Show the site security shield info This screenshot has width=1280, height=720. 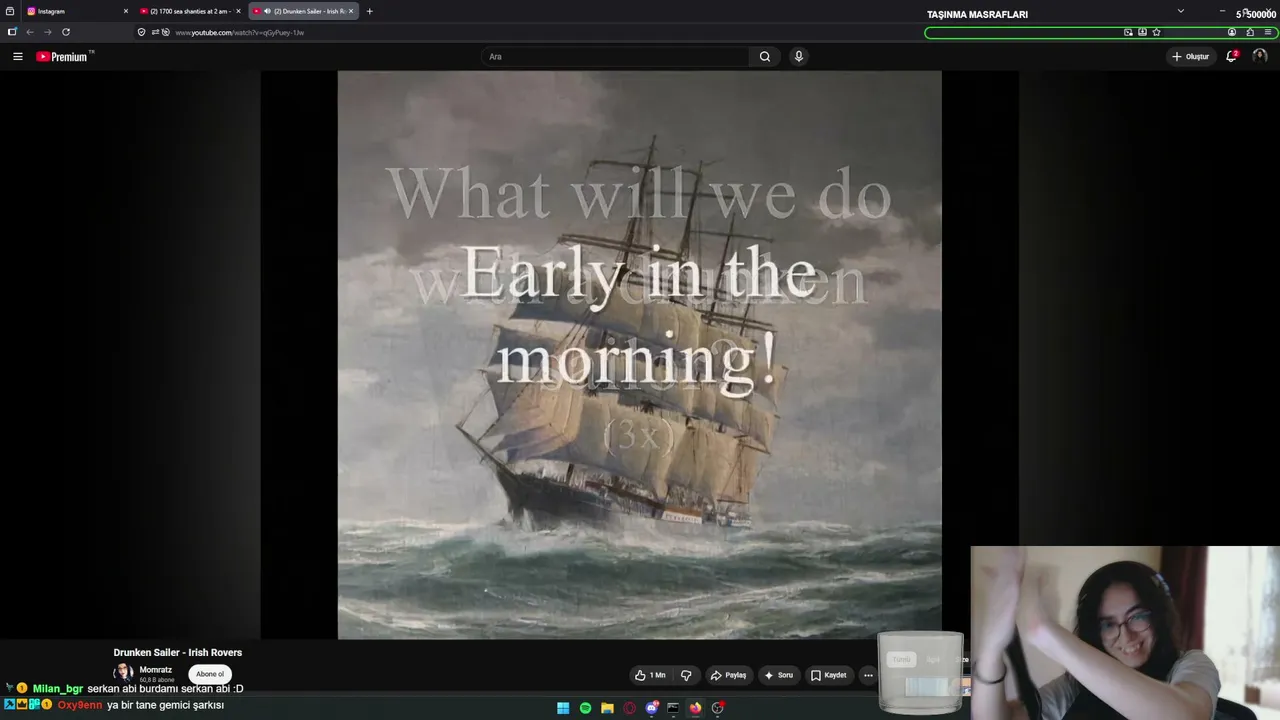click(141, 32)
